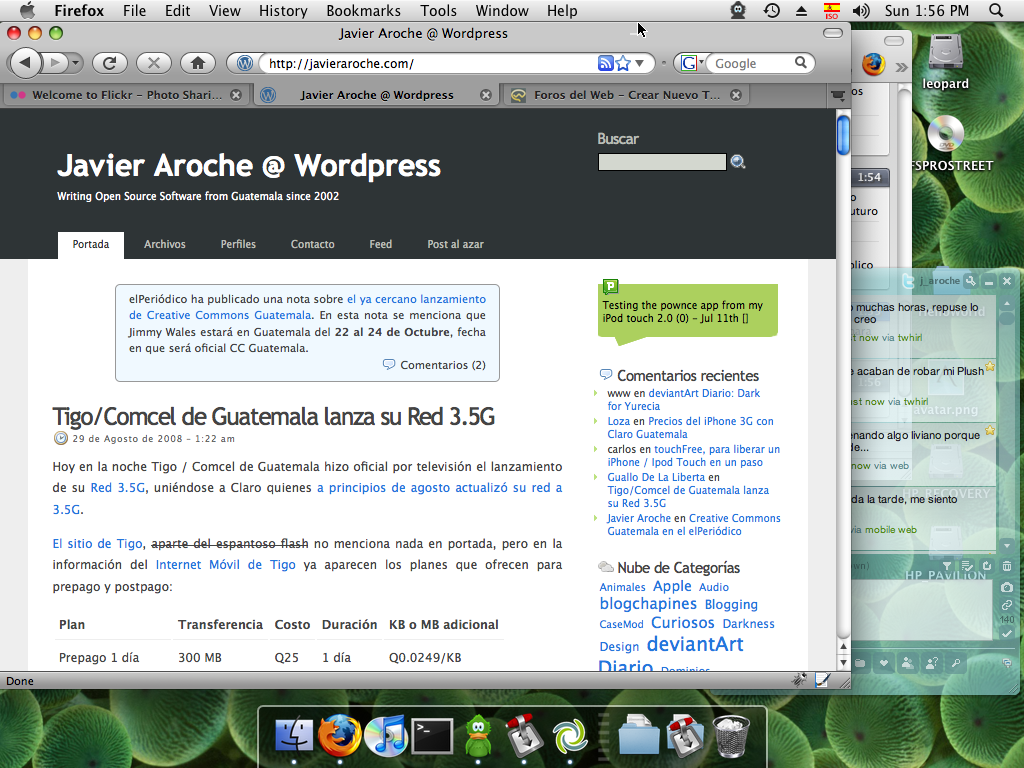This screenshot has height=768, width=1024.
Task: Switch to the Welcome to Flickr tab
Action: coord(126,95)
